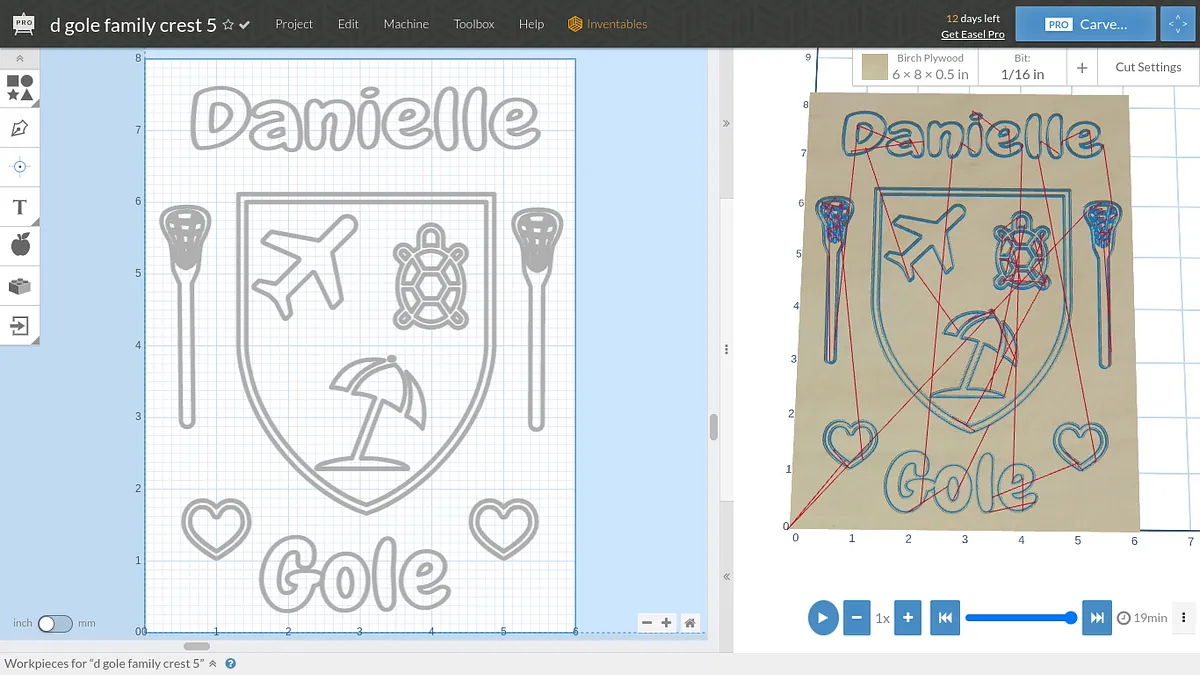
Task: Follow the Get Easel Pro link
Action: [x=972, y=35]
